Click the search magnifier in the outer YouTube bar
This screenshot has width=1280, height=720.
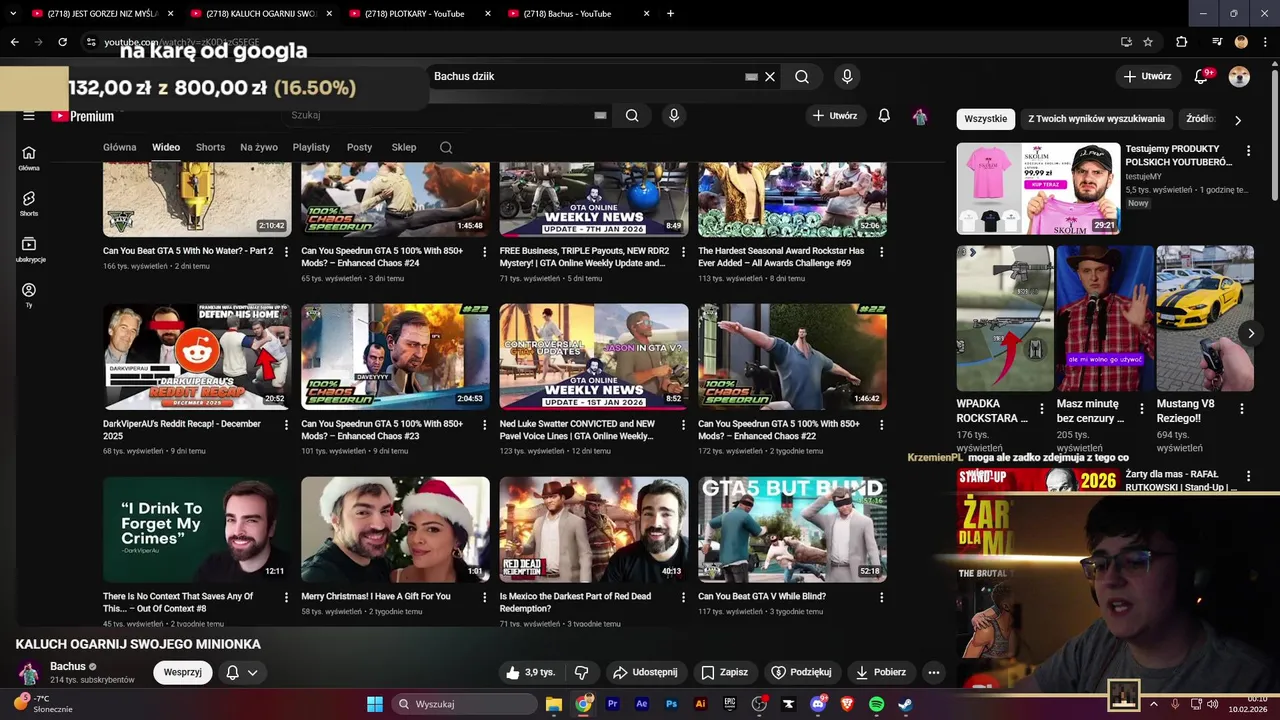[802, 76]
